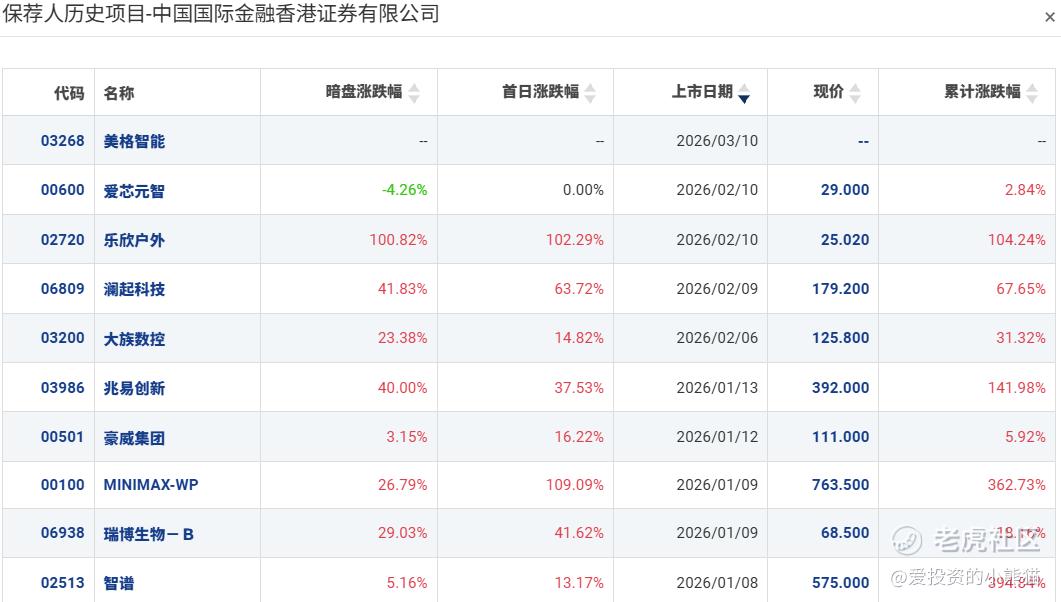Click current price 392.000
Image resolution: width=1061 pixels, height=602 pixels.
pos(841,388)
